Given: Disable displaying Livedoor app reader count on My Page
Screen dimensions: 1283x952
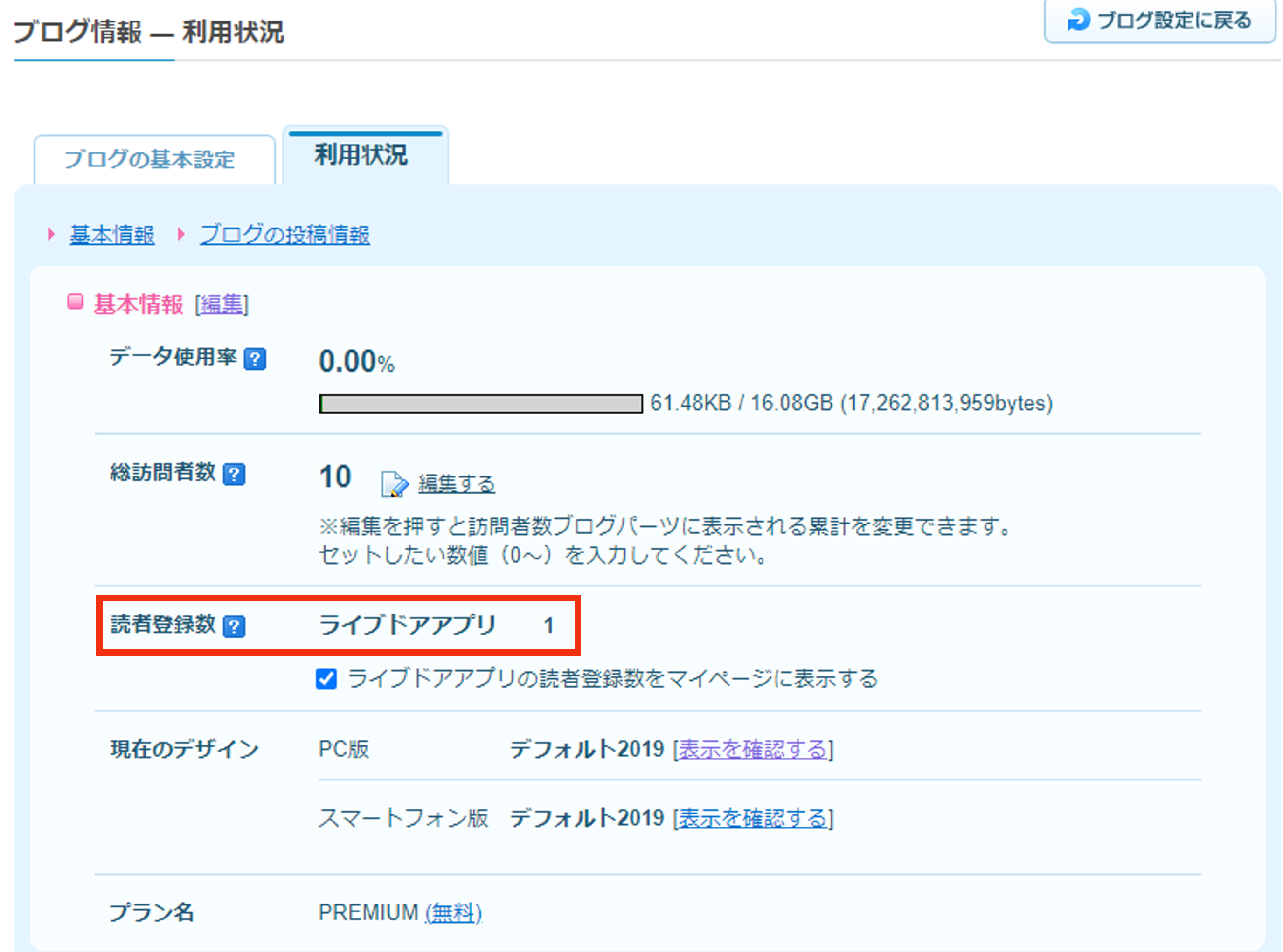Looking at the screenshot, I should [x=326, y=679].
